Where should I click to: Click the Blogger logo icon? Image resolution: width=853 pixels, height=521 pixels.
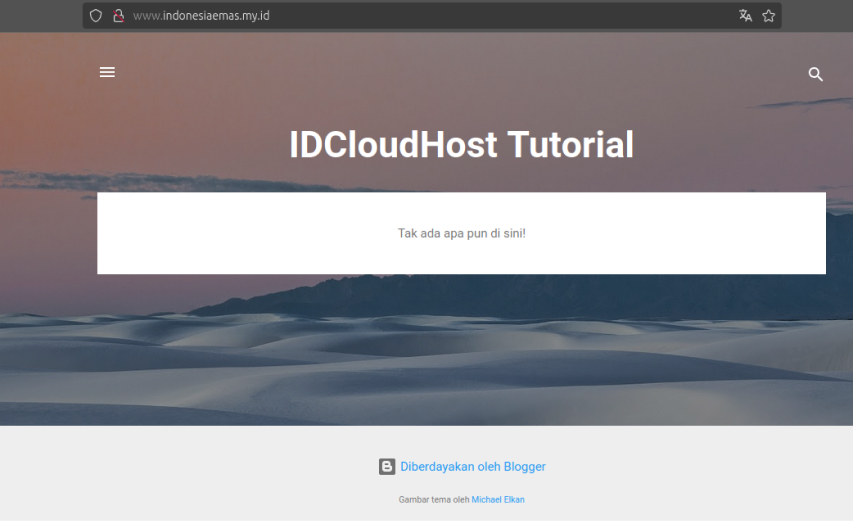click(387, 467)
